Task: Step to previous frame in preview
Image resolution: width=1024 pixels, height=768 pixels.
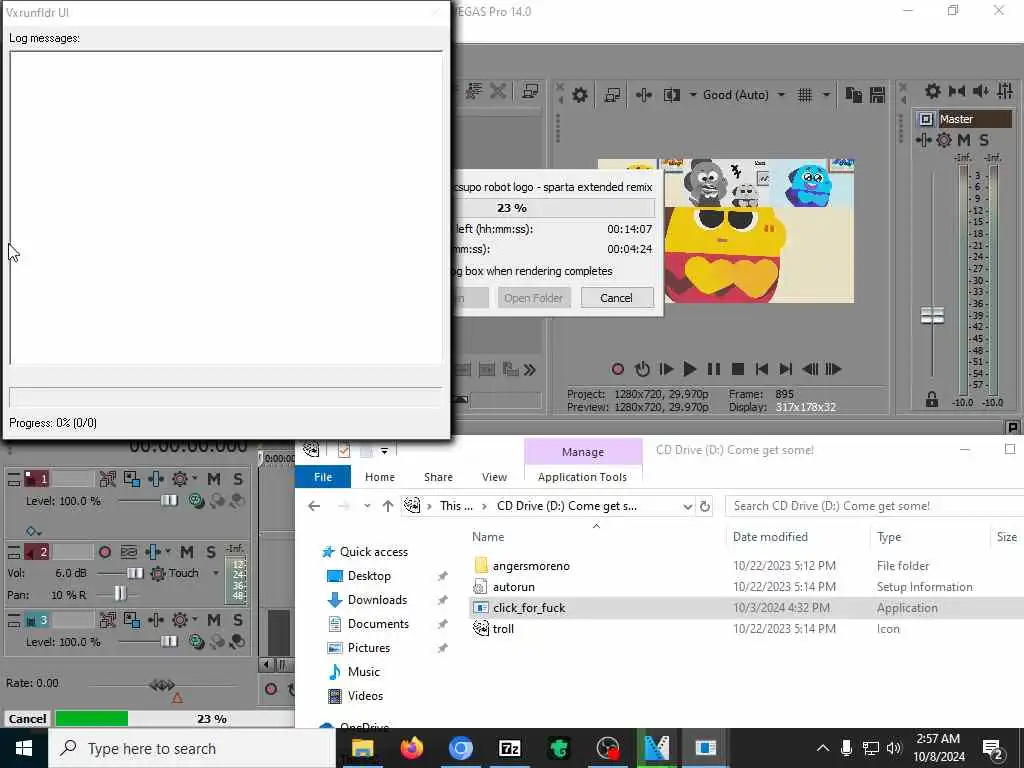Action: click(810, 370)
